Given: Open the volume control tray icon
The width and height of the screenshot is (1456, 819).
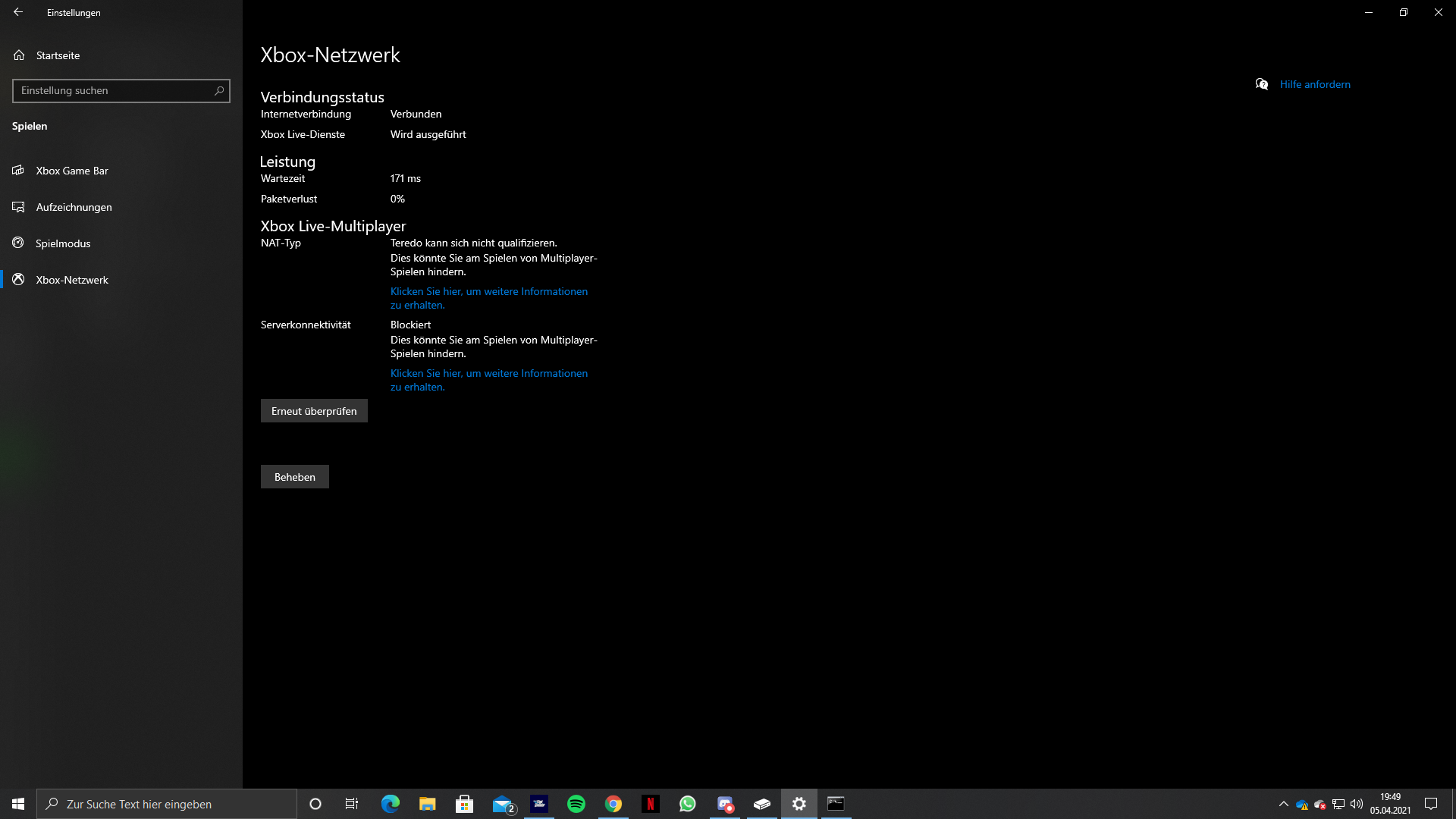Looking at the screenshot, I should click(x=1357, y=804).
